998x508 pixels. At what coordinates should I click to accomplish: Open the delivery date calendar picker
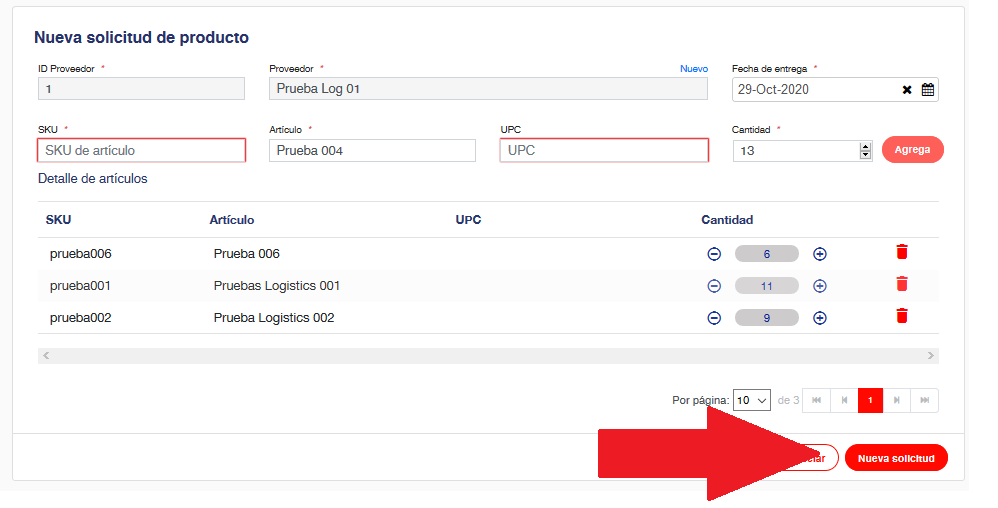(x=927, y=90)
